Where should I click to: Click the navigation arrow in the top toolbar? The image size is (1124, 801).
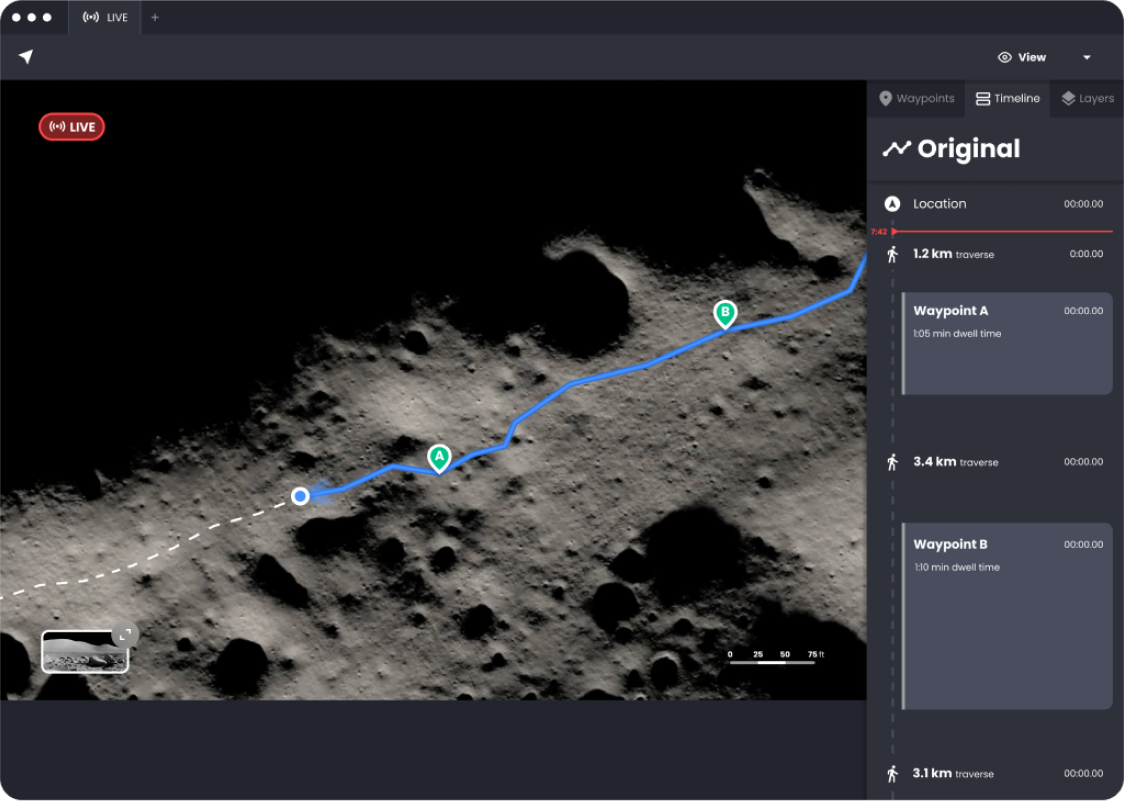(x=24, y=57)
